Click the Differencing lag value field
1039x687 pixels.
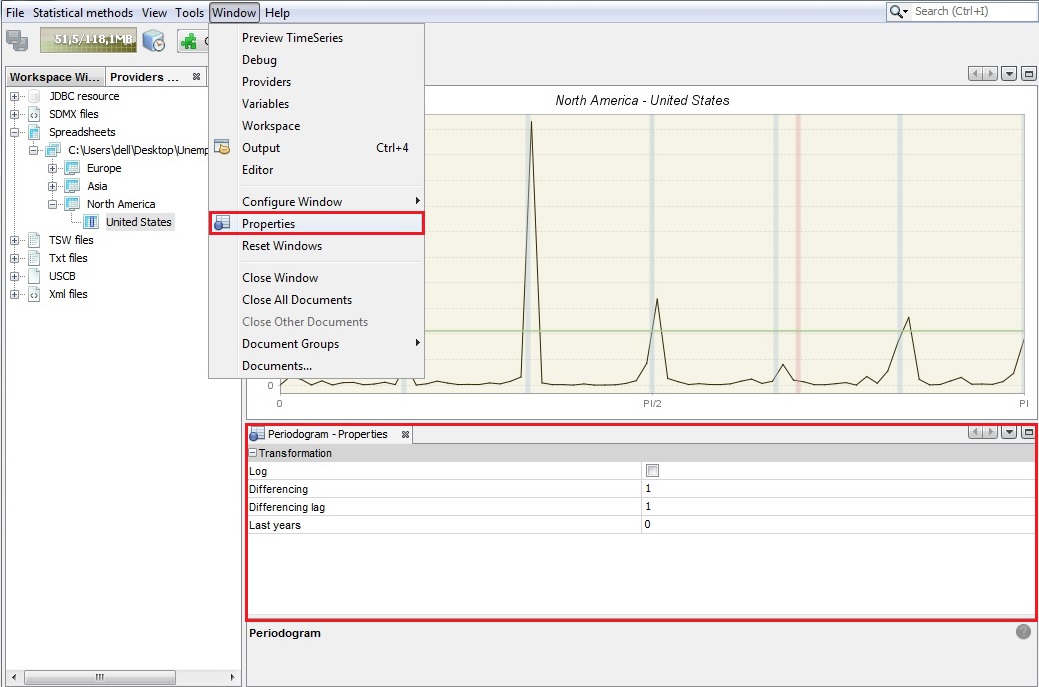click(x=836, y=507)
